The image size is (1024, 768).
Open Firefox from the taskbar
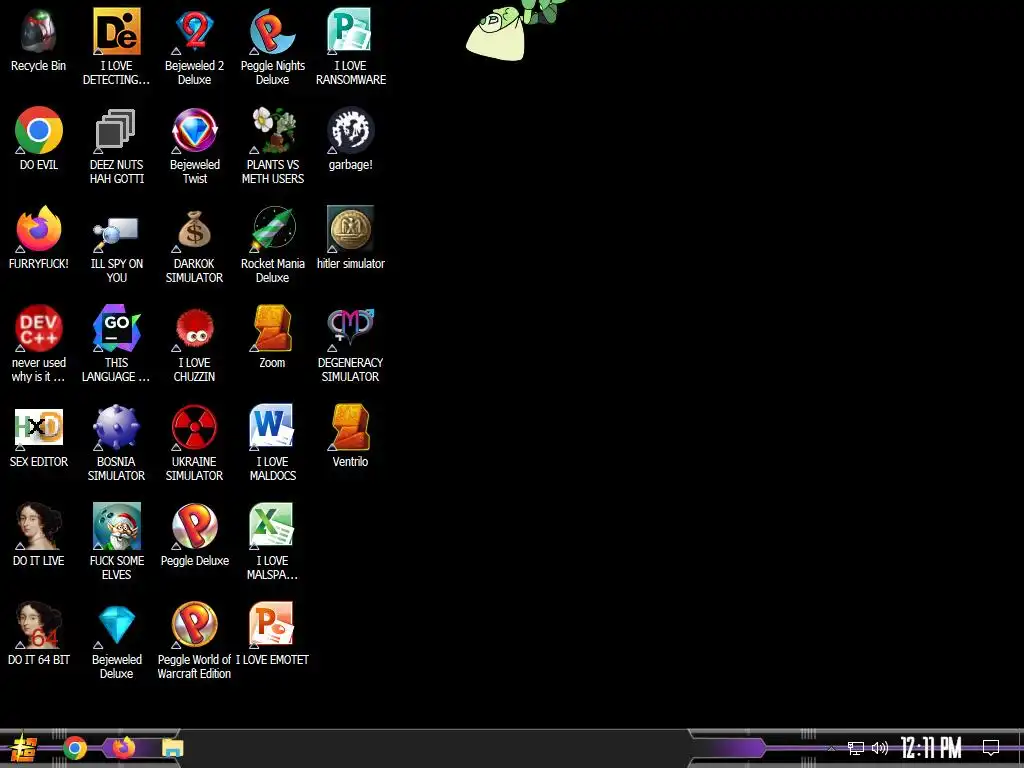[123, 748]
